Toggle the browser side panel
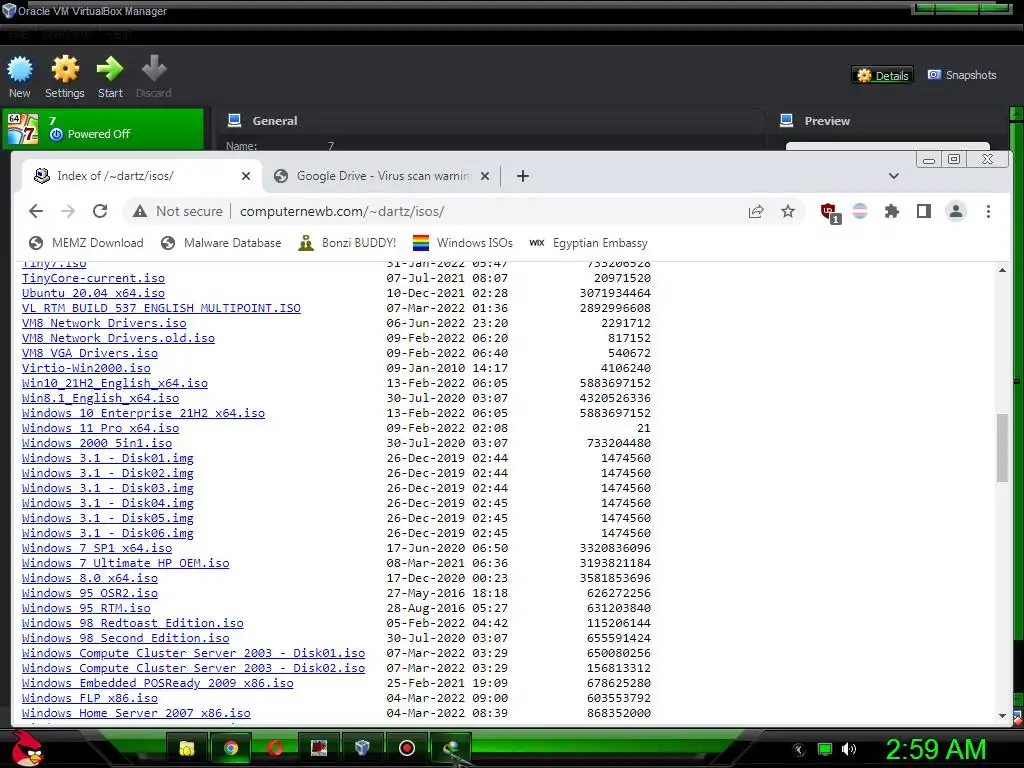 (x=923, y=211)
